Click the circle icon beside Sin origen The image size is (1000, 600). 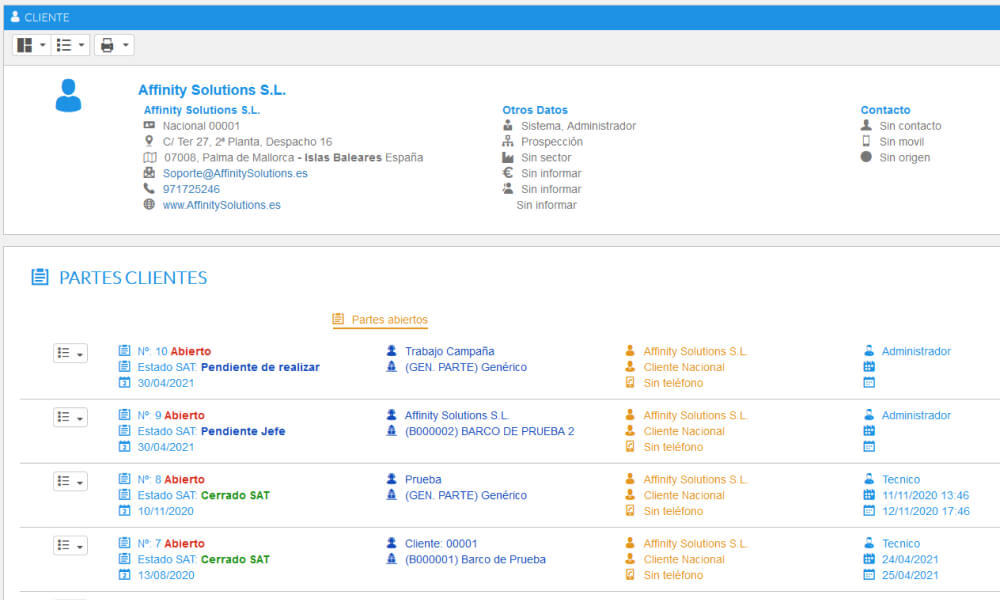[866, 157]
